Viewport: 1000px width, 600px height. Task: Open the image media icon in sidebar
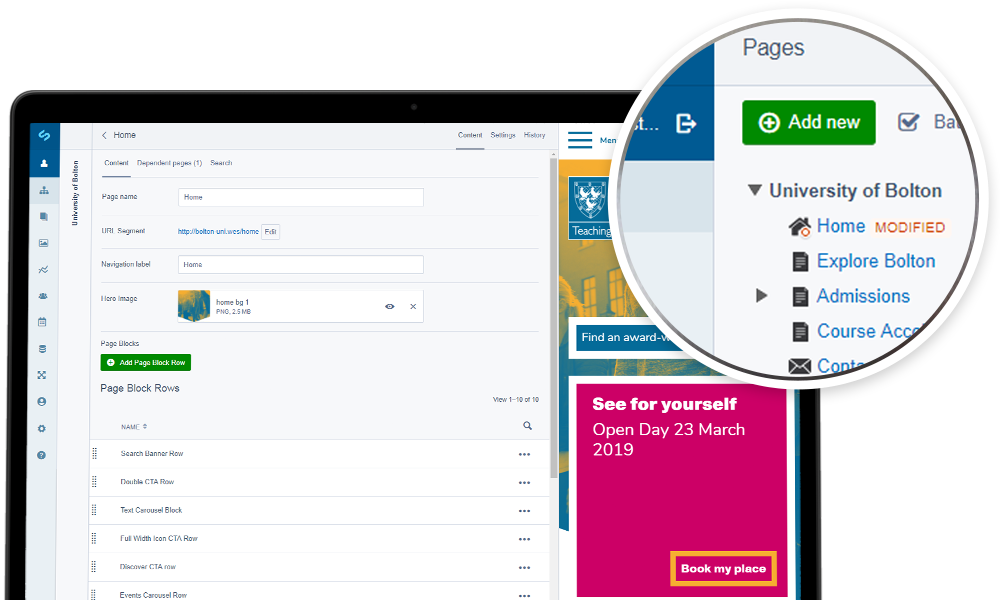pos(43,243)
